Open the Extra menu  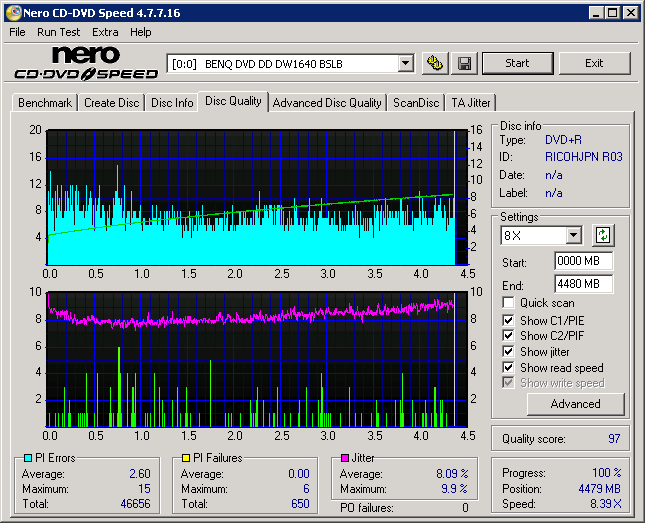[105, 32]
